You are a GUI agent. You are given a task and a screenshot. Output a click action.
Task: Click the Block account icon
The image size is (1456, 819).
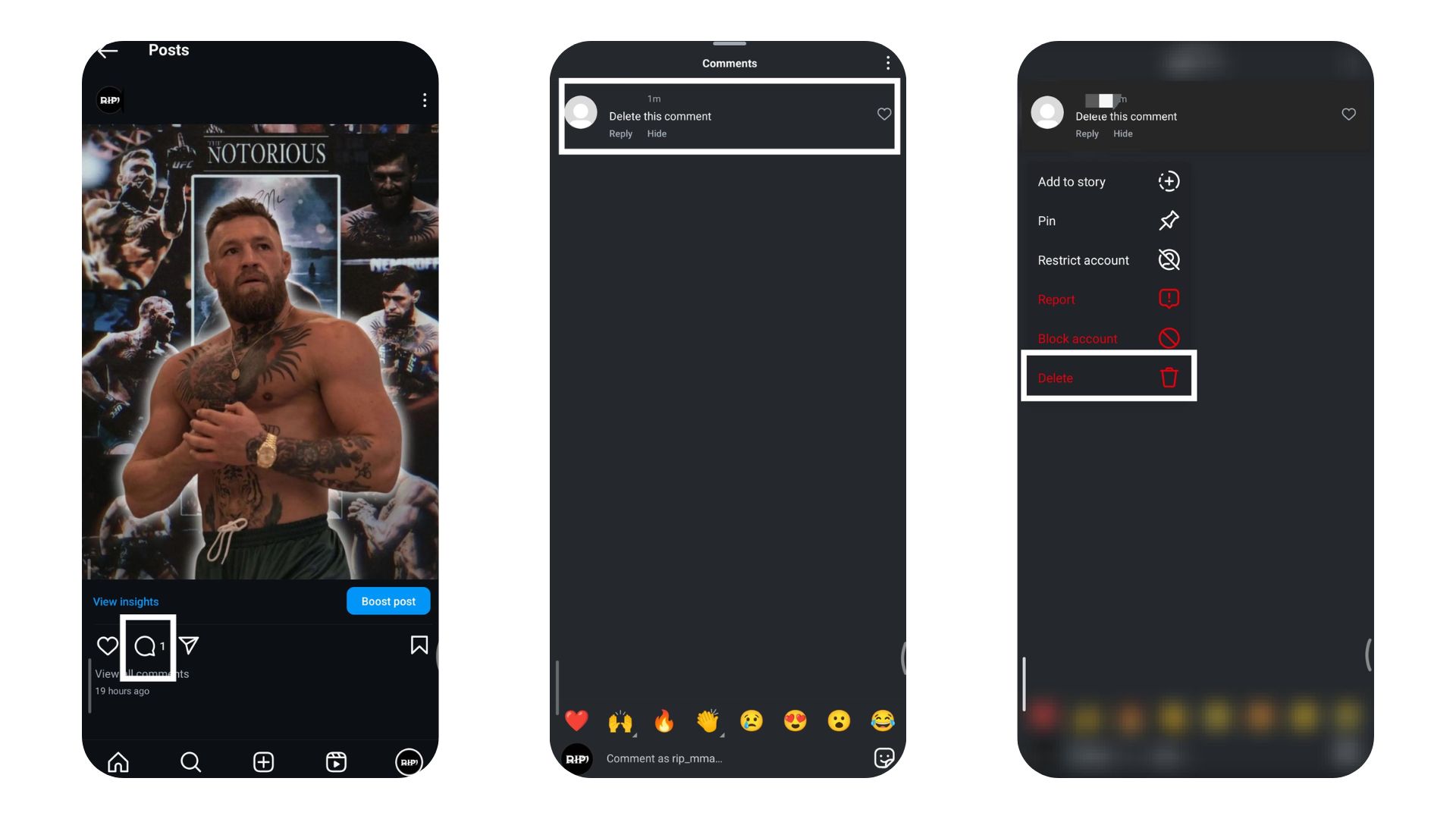1167,338
